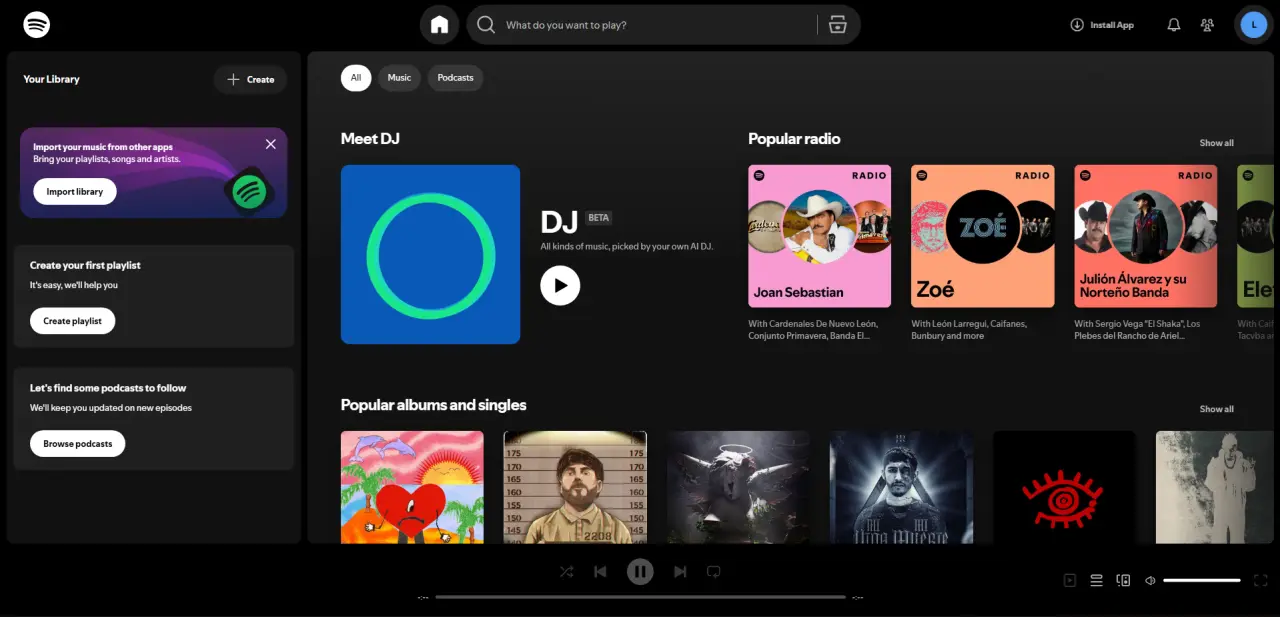Open Julión Álvarez y su Norteño Banda radio
The height and width of the screenshot is (617, 1280).
(x=1145, y=254)
